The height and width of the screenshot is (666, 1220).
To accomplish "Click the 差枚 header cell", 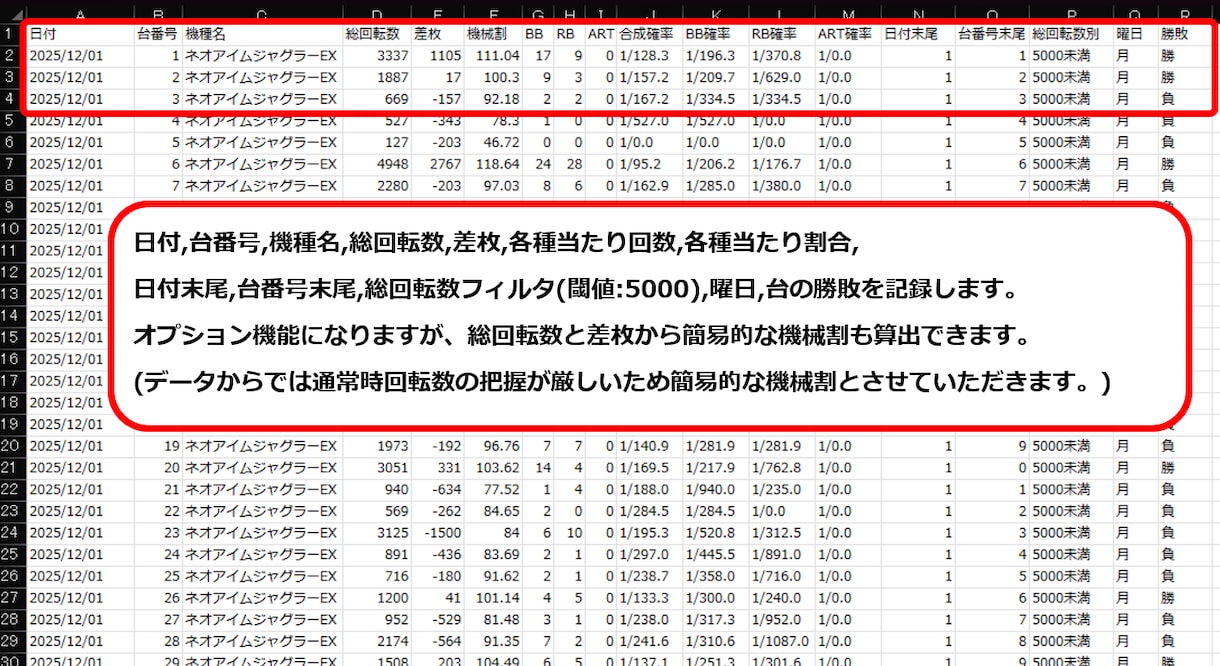I will point(437,33).
